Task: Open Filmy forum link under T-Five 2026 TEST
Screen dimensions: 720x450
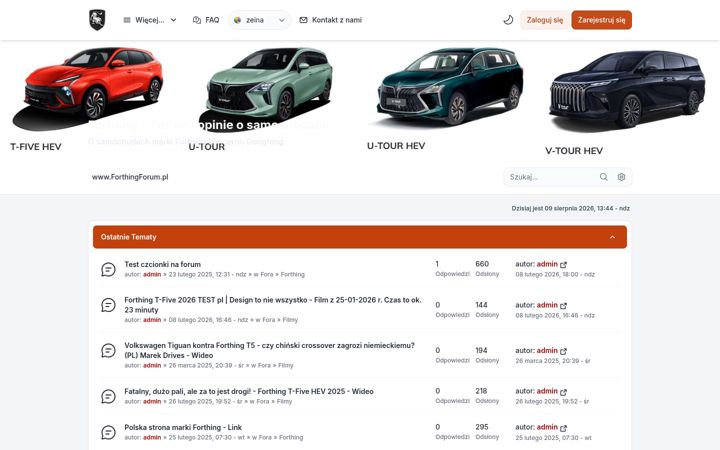Action: click(290, 320)
